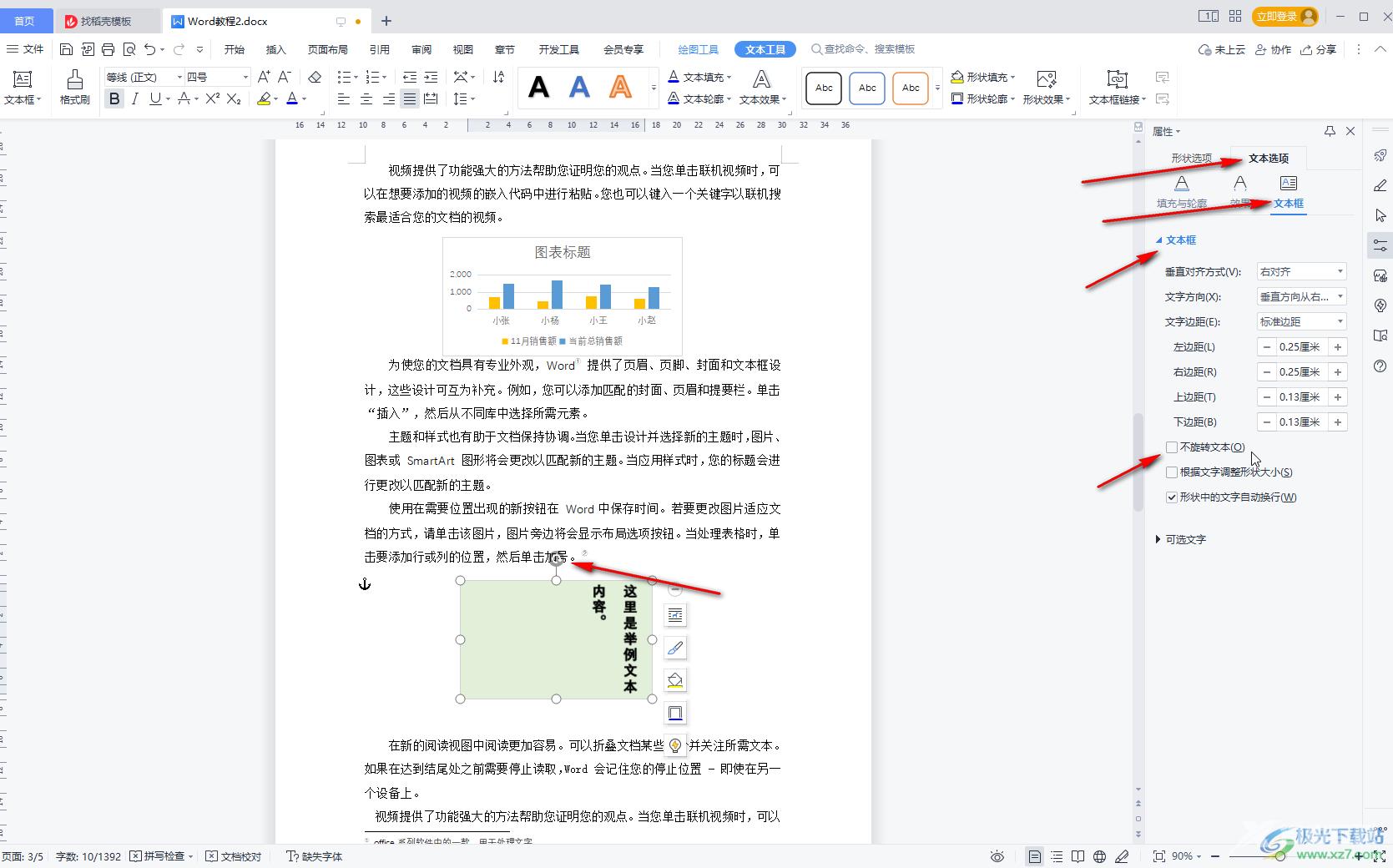This screenshot has height=868, width=1393.
Task: Open the 插入 ribbon tab
Action: [x=275, y=49]
